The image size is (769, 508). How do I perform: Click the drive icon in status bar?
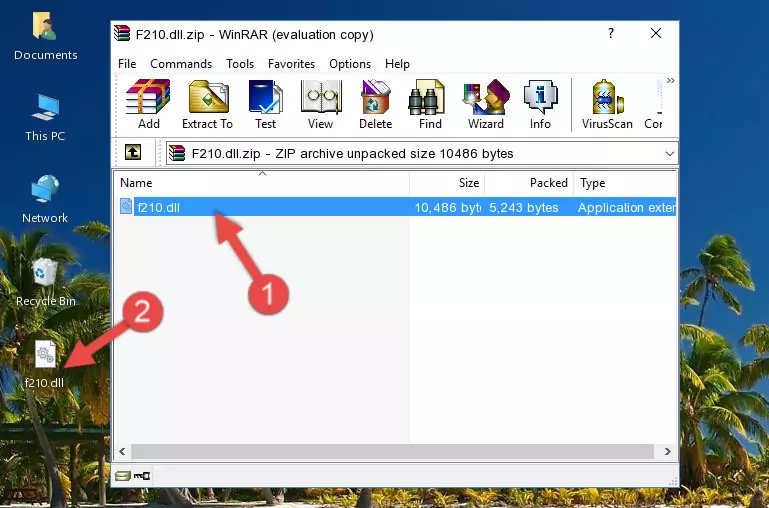pyautogui.click(x=122, y=475)
